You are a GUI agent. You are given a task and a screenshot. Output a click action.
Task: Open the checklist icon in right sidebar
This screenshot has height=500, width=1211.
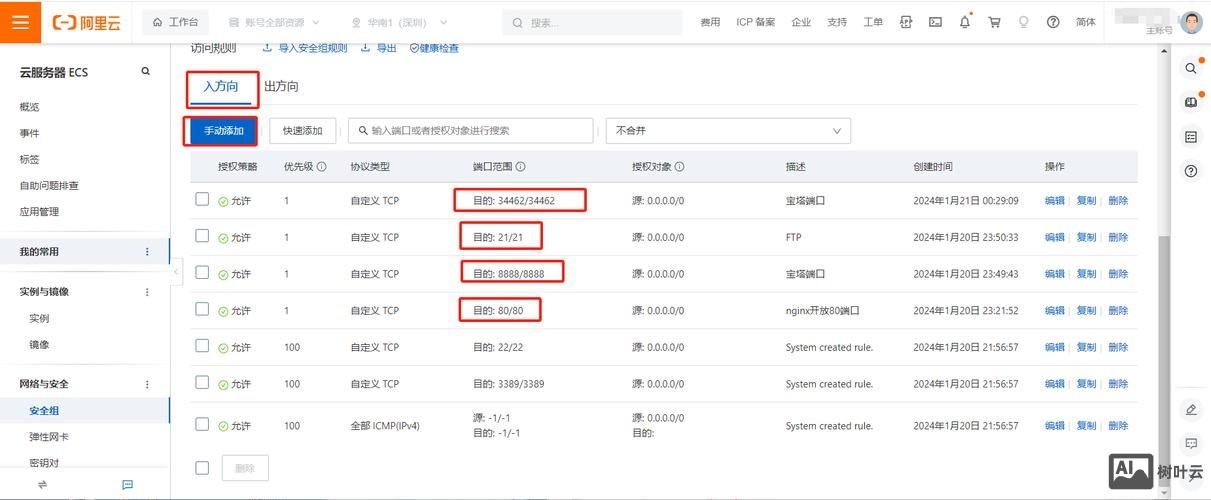click(1190, 137)
